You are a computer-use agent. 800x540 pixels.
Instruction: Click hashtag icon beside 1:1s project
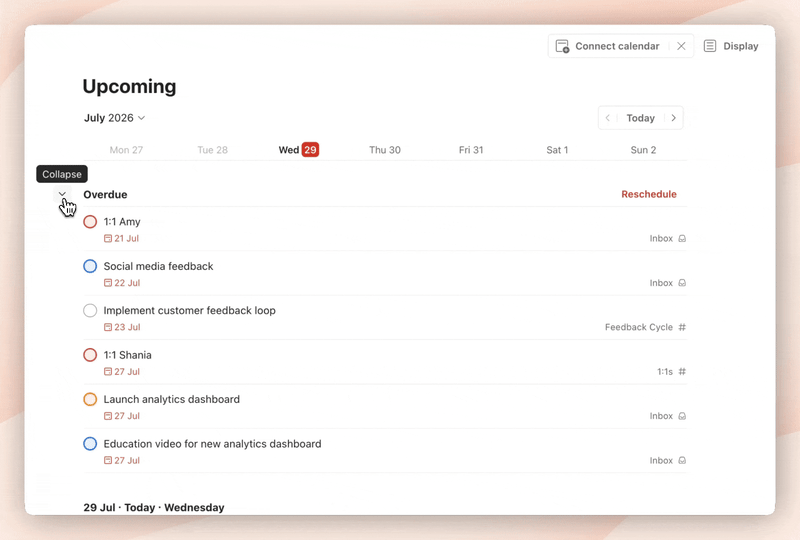click(682, 372)
